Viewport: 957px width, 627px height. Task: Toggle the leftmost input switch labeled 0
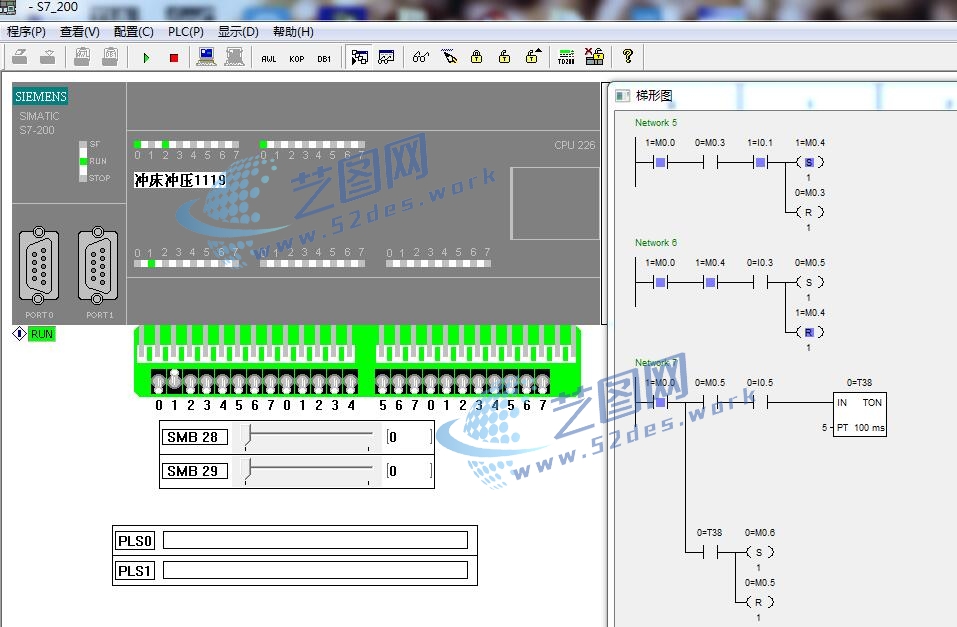pyautogui.click(x=159, y=383)
